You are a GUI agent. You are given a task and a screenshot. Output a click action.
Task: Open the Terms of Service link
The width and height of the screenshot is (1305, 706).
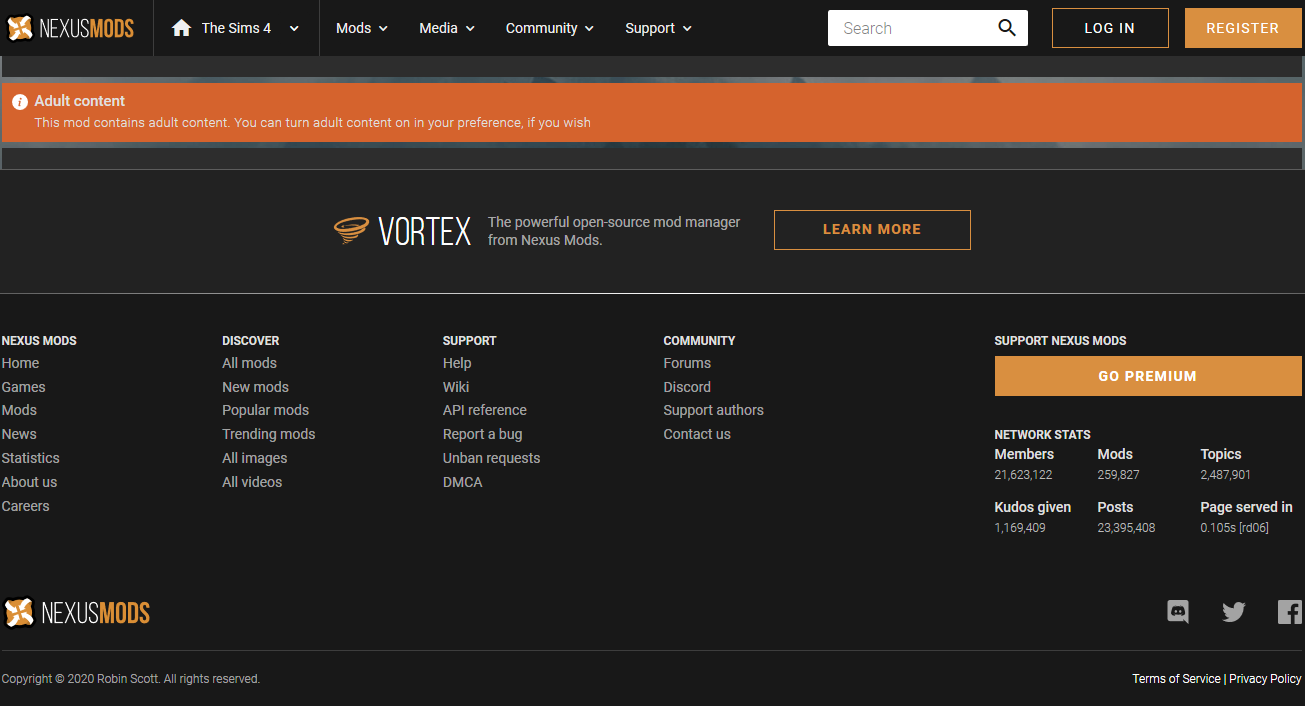tap(1176, 679)
